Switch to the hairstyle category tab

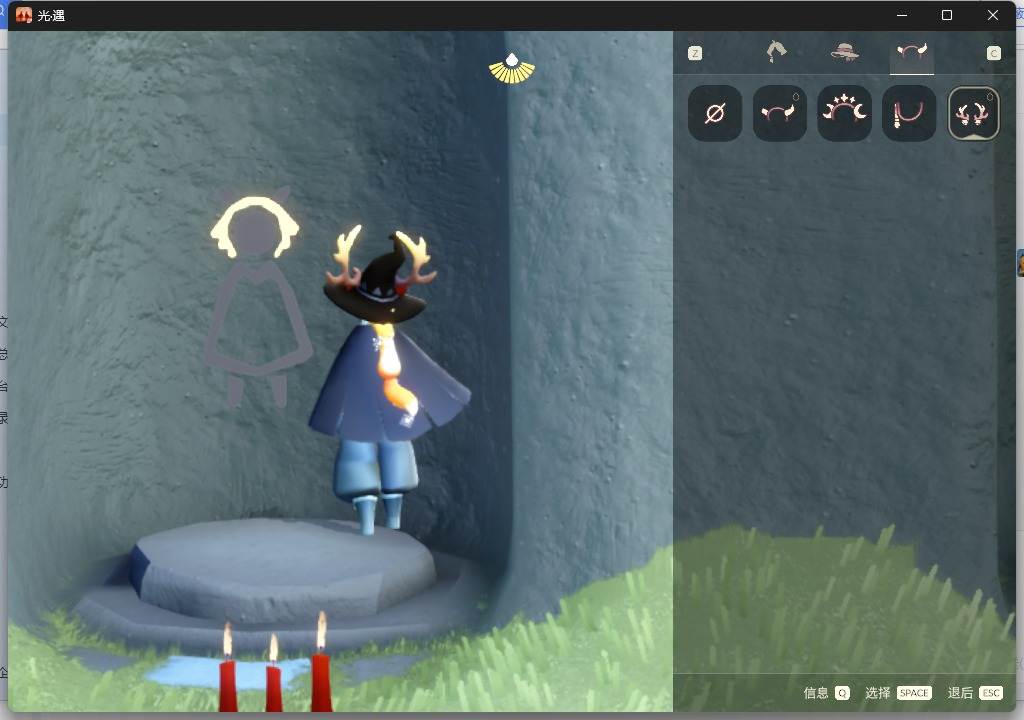pos(776,52)
